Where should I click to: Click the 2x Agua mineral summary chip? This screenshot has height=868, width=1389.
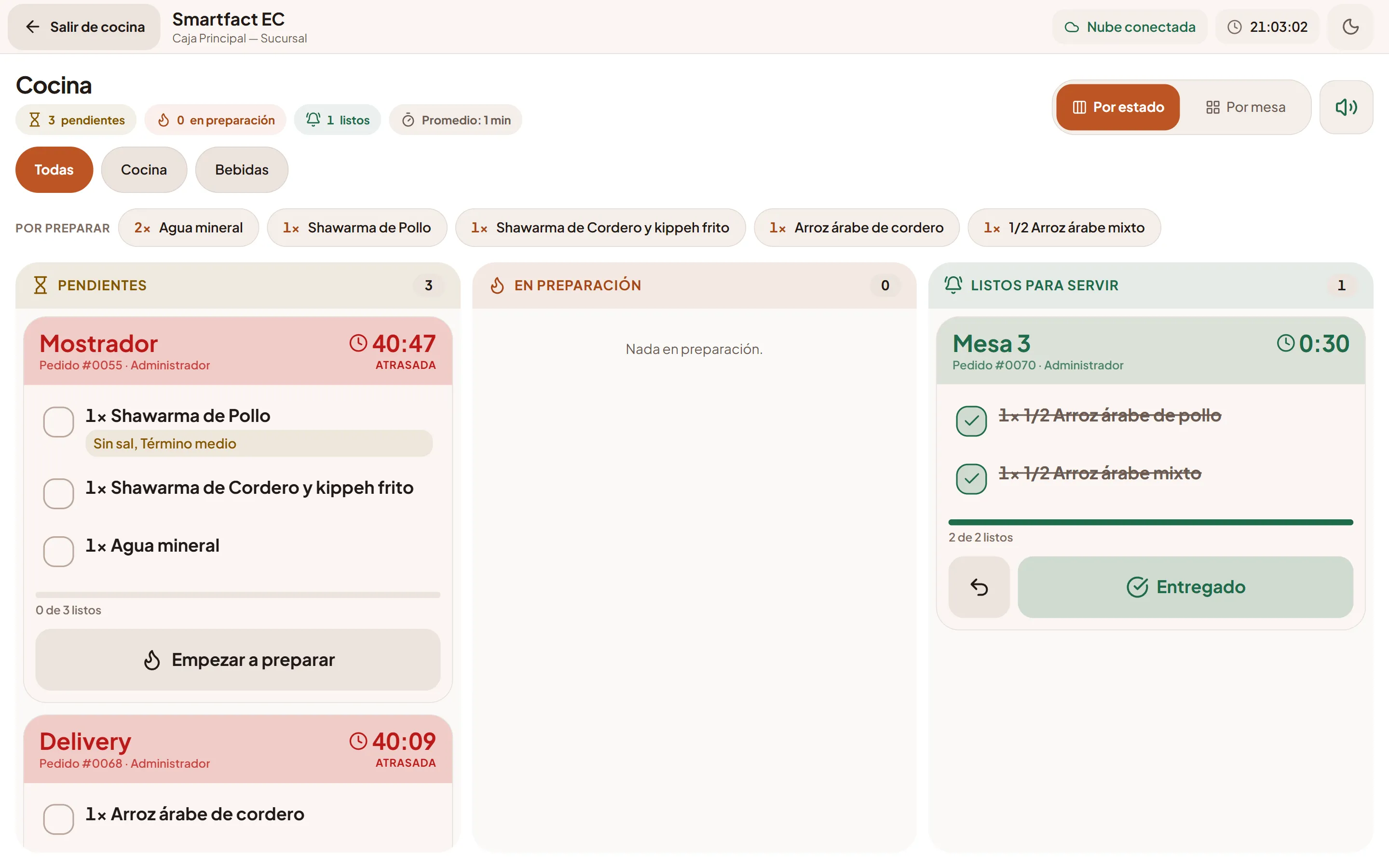[188, 228]
